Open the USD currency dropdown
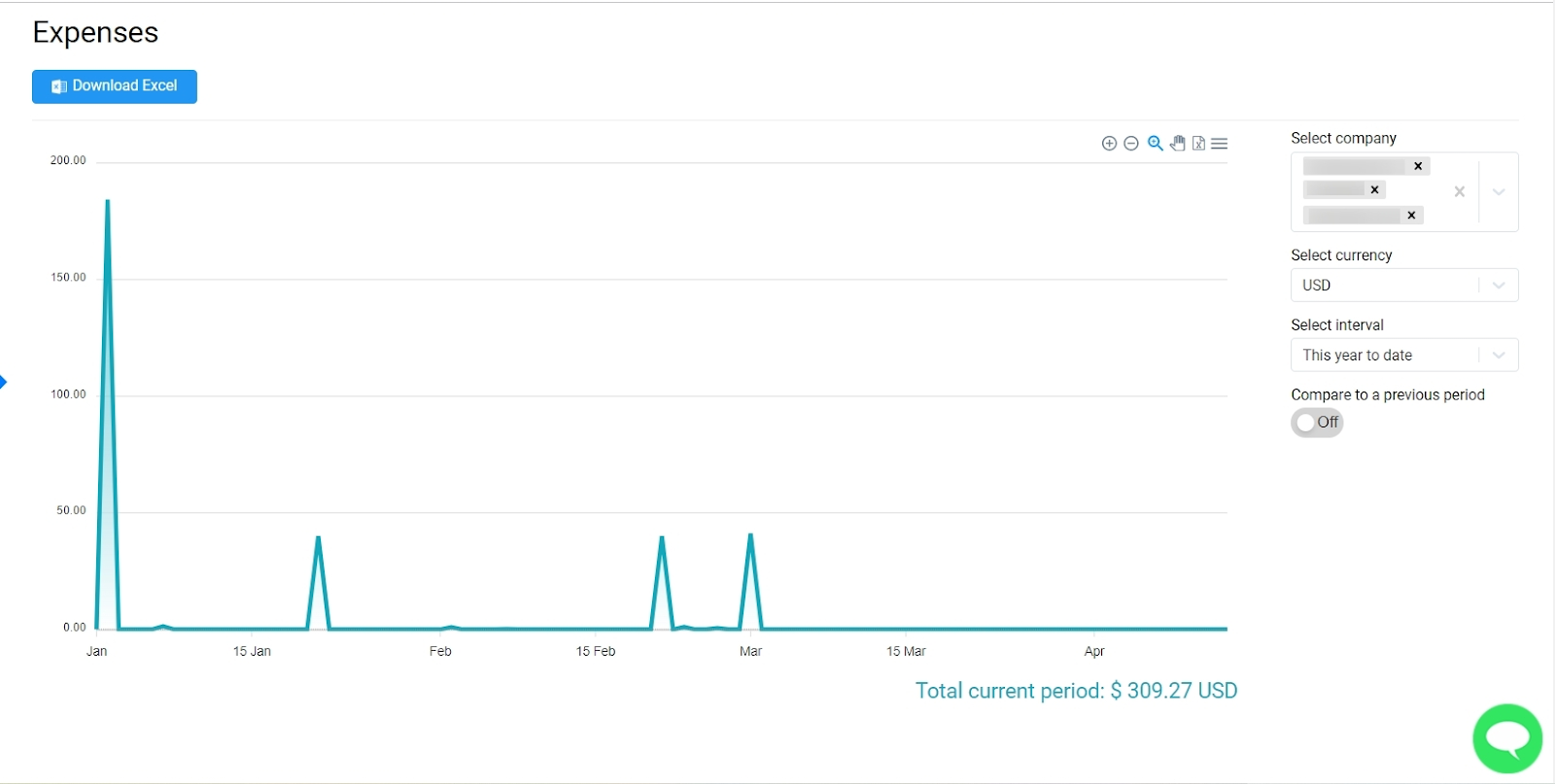The width and height of the screenshot is (1555, 784). click(1499, 286)
